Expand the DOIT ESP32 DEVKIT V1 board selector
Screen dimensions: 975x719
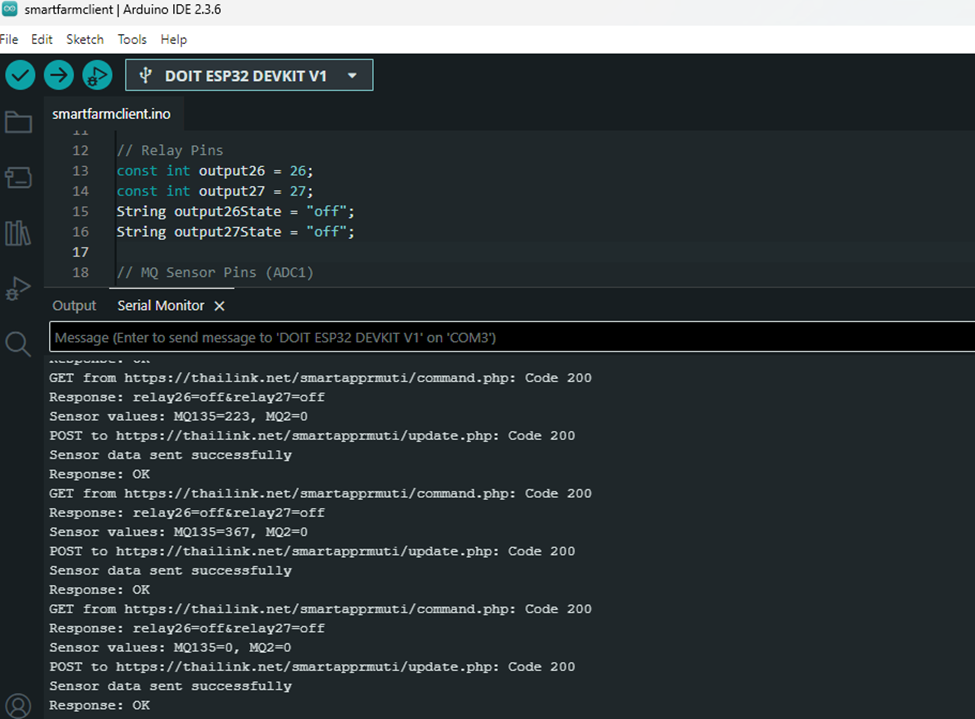click(249, 76)
